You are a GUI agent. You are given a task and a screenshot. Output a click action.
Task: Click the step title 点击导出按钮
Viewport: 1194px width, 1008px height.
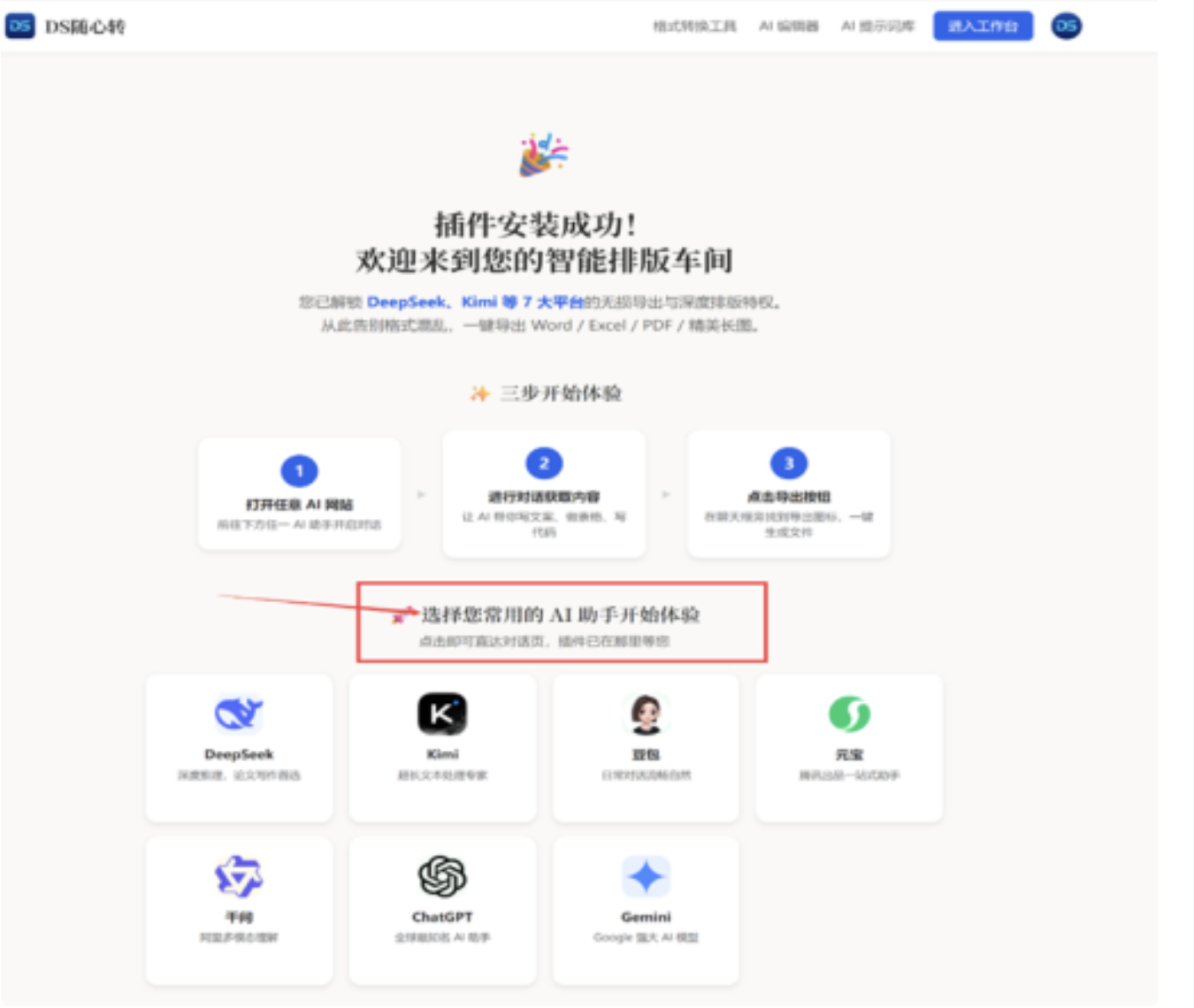[x=789, y=497]
